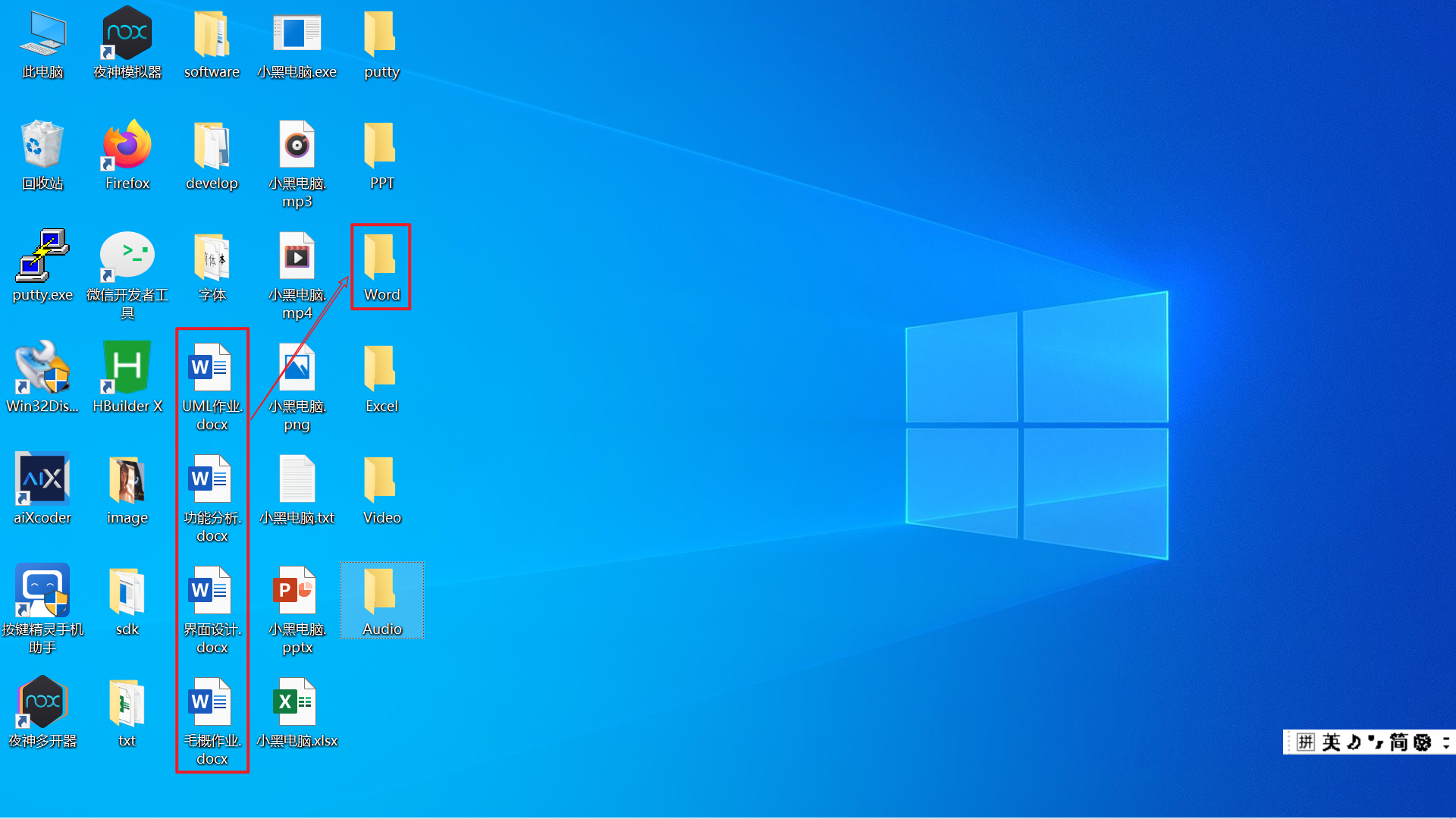Select the 小黑电脑.xlsx Excel file
The image size is (1456, 819).
point(297,708)
